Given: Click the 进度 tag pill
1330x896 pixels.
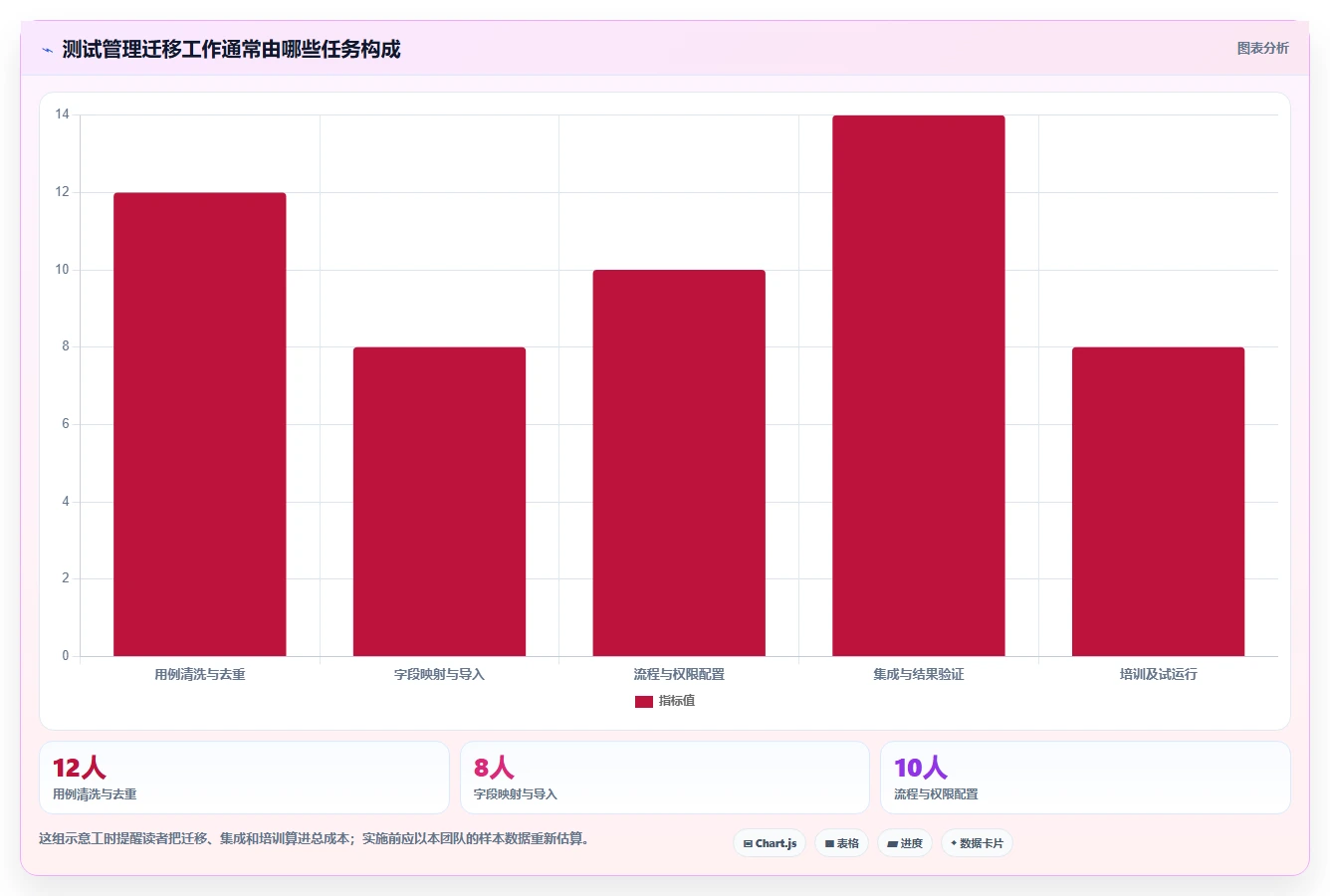Looking at the screenshot, I should (x=905, y=843).
